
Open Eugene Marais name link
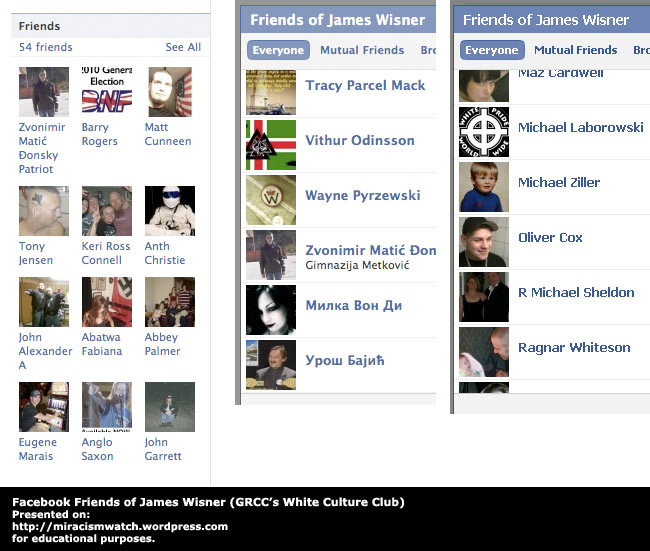pos(37,449)
